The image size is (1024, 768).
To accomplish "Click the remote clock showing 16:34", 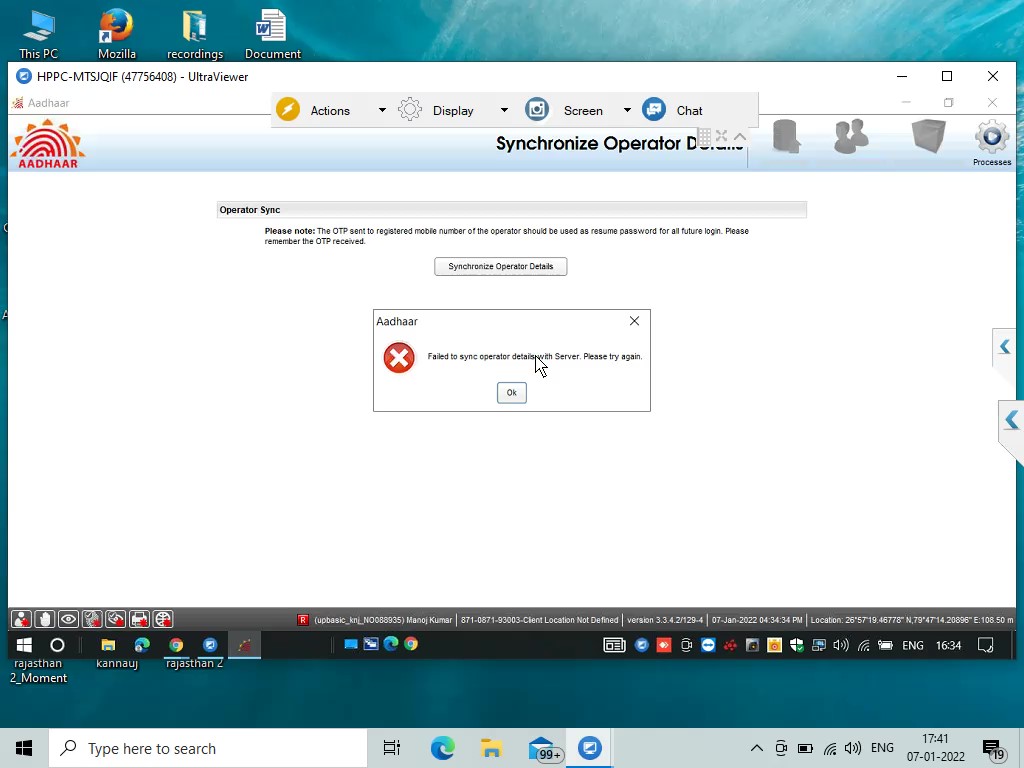I will [948, 645].
